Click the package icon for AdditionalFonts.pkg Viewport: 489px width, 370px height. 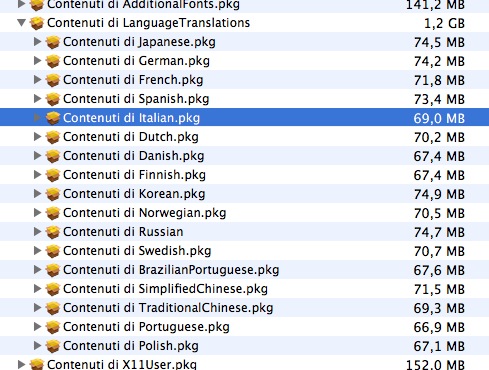click(37, 5)
